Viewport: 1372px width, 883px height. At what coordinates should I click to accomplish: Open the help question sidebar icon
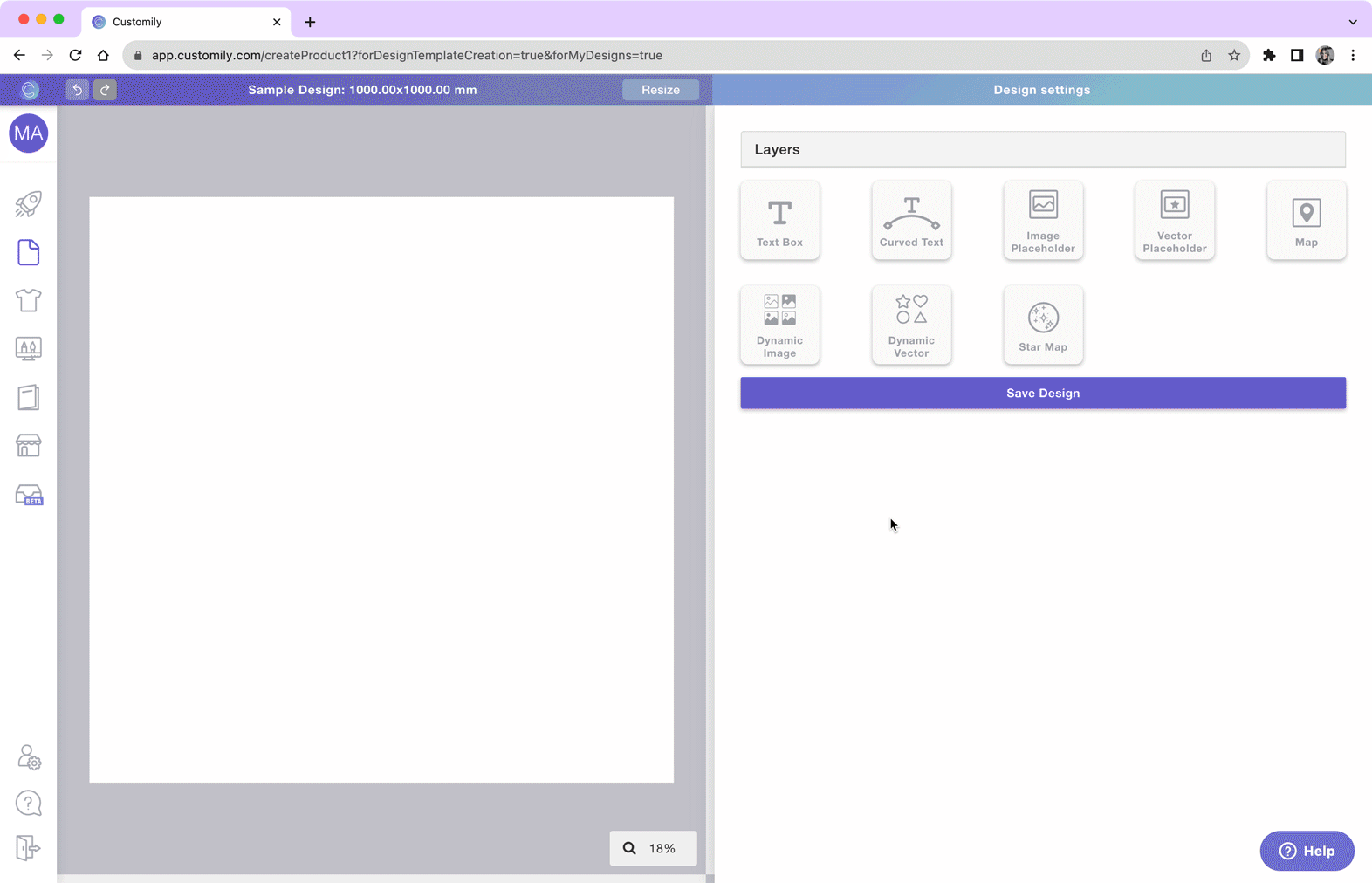click(x=29, y=803)
